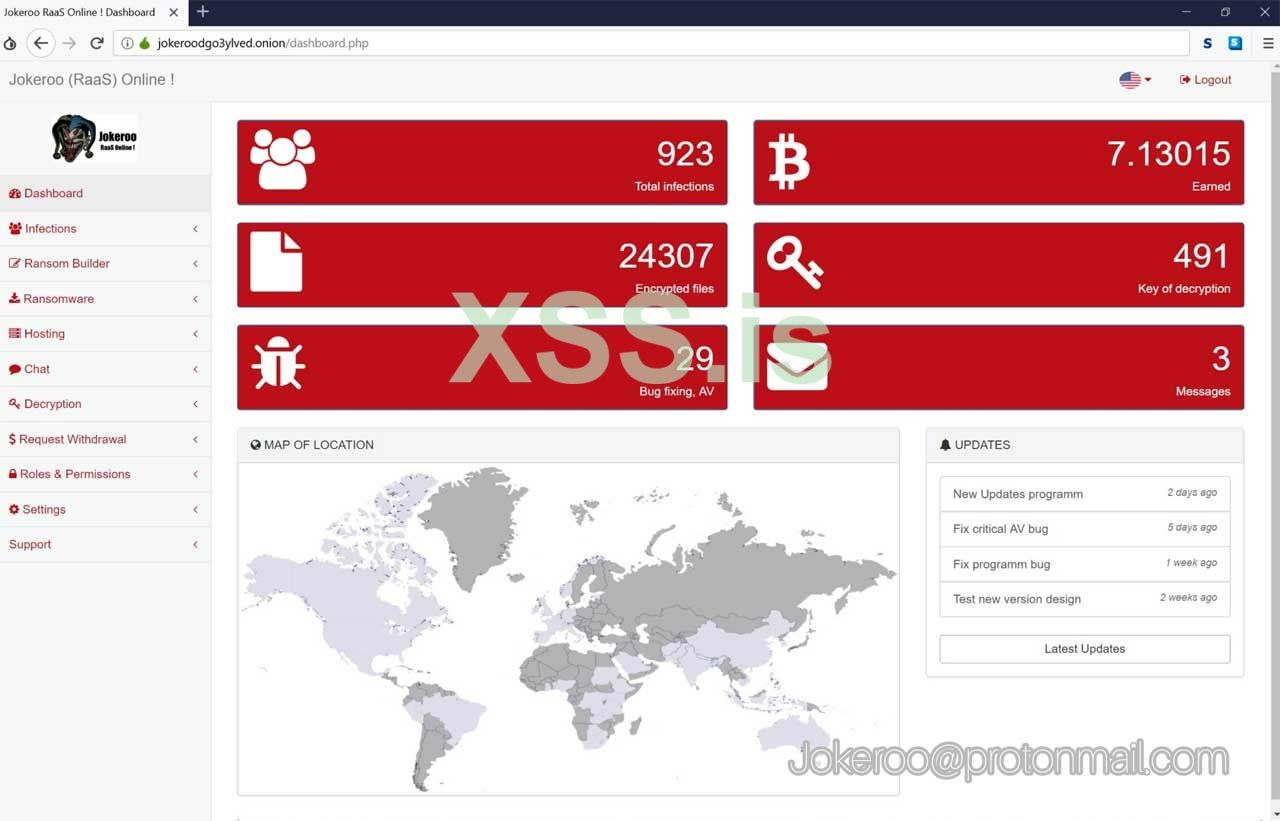Expand the Chat menu chevron
Screen dimensions: 1280x821
point(195,369)
